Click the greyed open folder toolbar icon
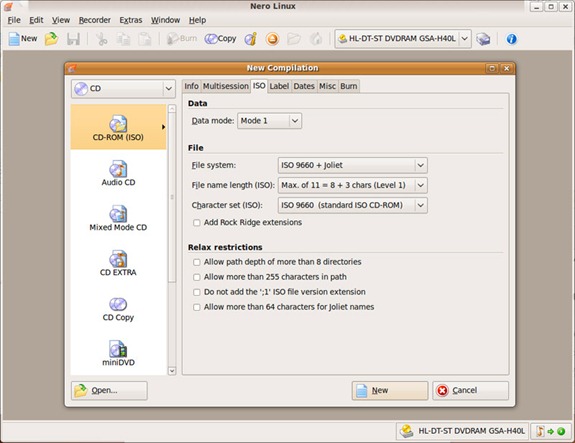The height and width of the screenshot is (443, 575). pos(294,39)
